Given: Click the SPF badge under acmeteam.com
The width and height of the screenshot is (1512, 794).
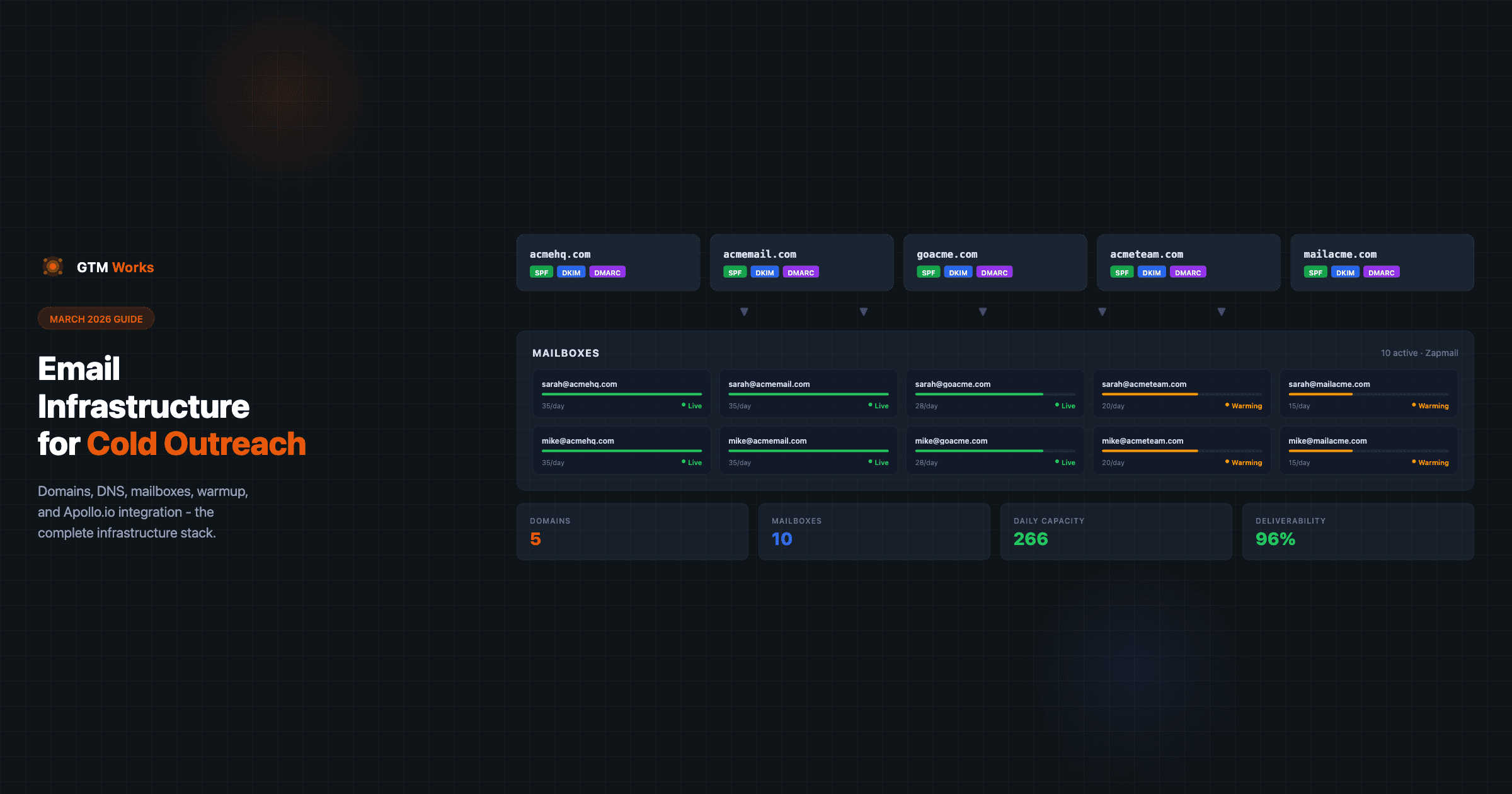Looking at the screenshot, I should click(1121, 273).
